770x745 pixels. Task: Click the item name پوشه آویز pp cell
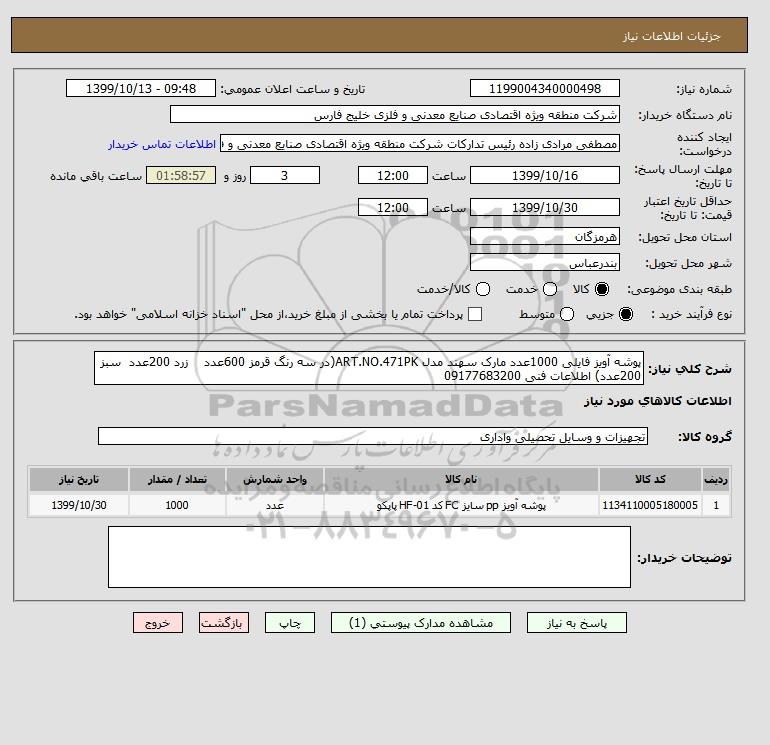461,505
